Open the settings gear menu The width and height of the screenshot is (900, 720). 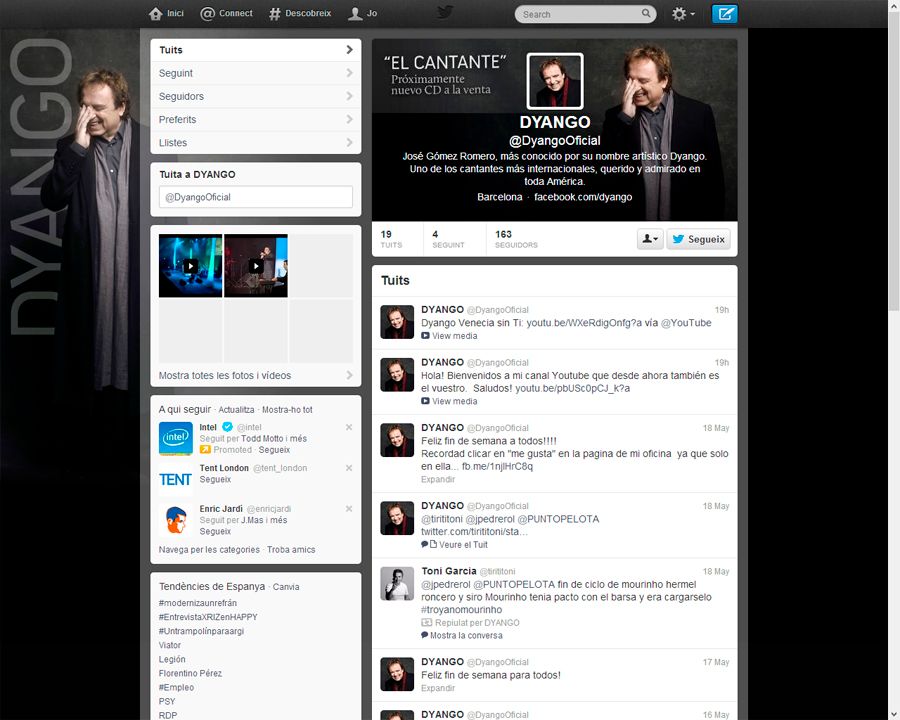point(683,14)
